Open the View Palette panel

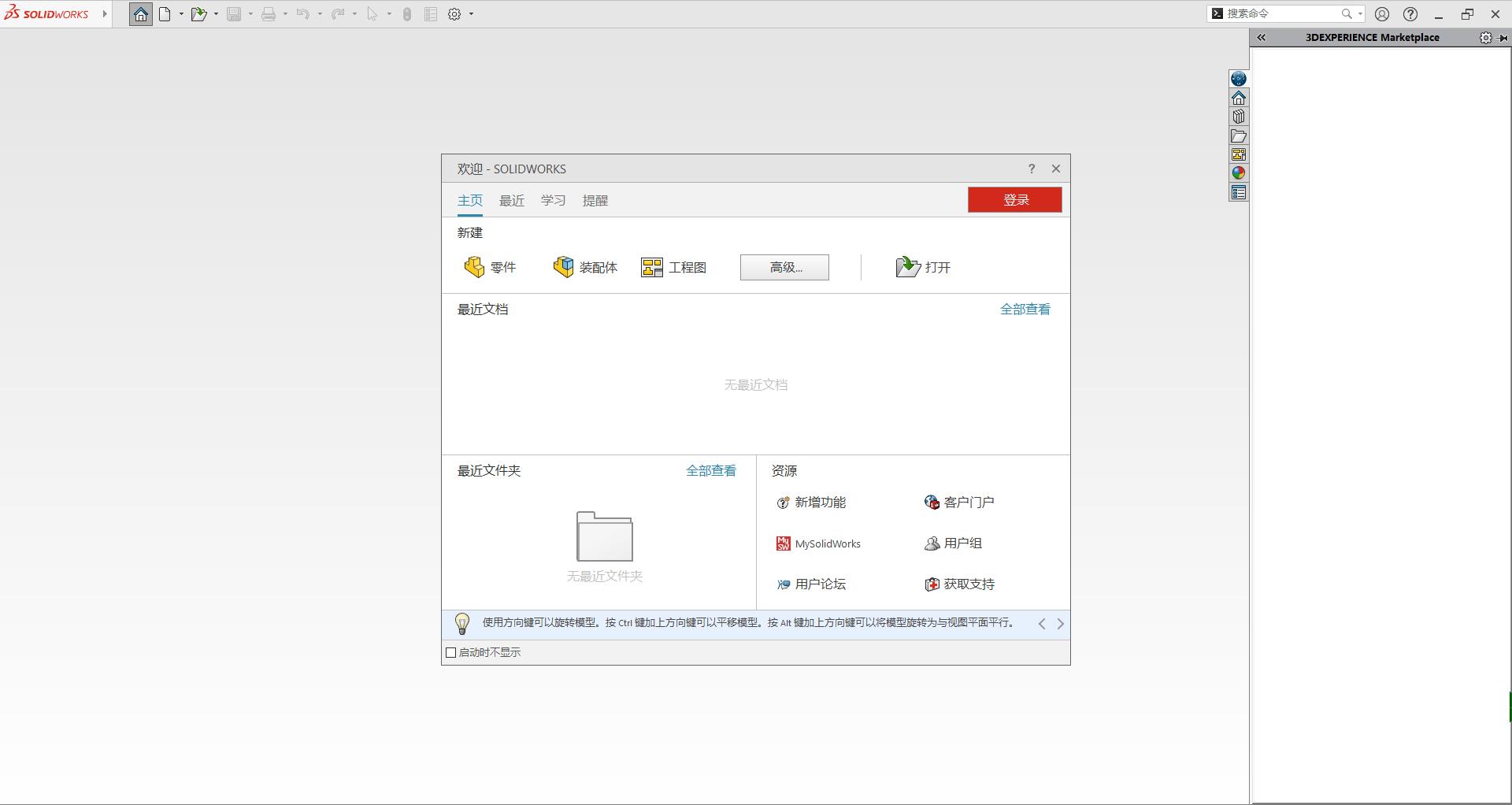pos(1239,154)
